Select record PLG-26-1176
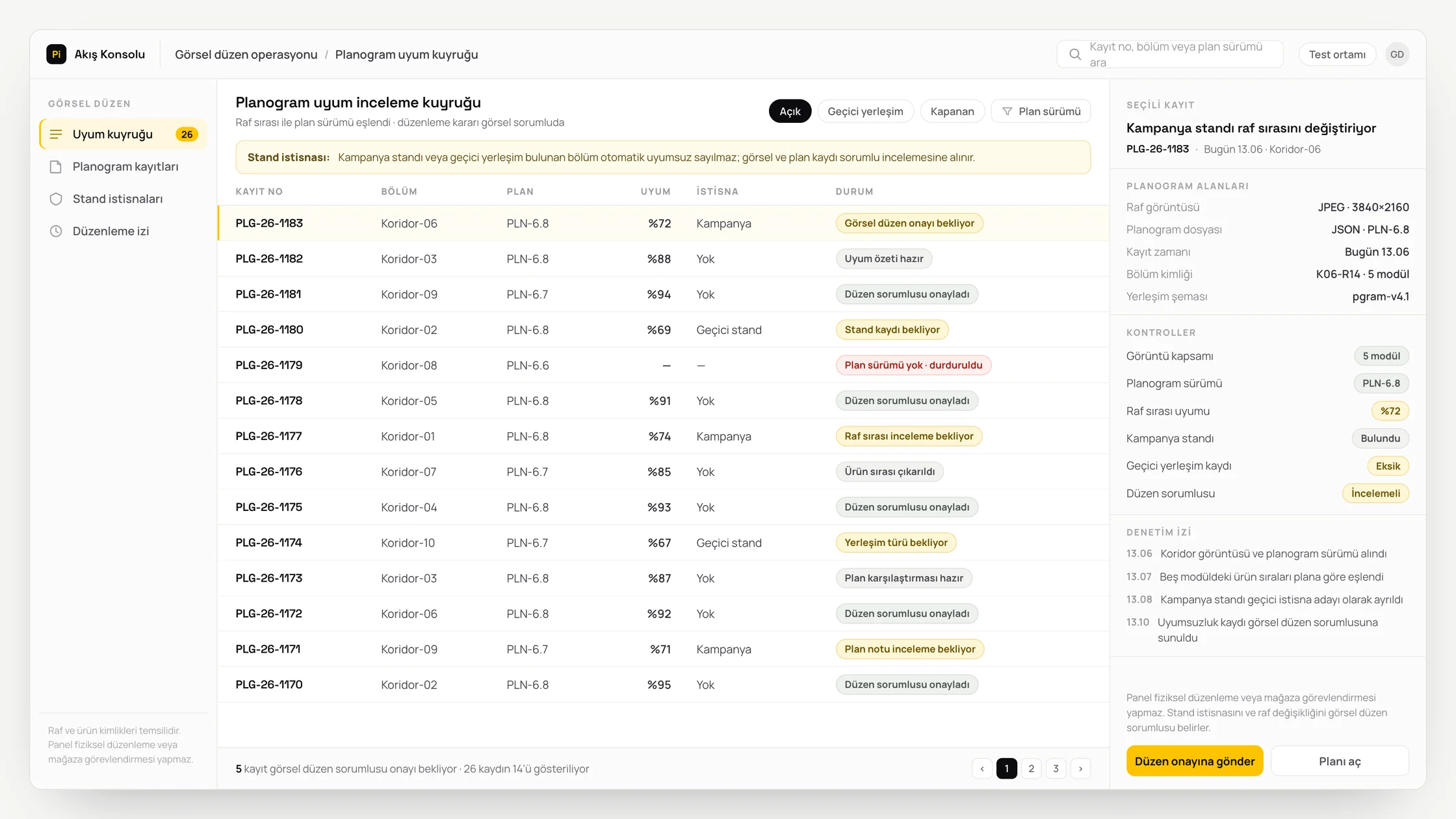The width and height of the screenshot is (1456, 819). tap(663, 472)
